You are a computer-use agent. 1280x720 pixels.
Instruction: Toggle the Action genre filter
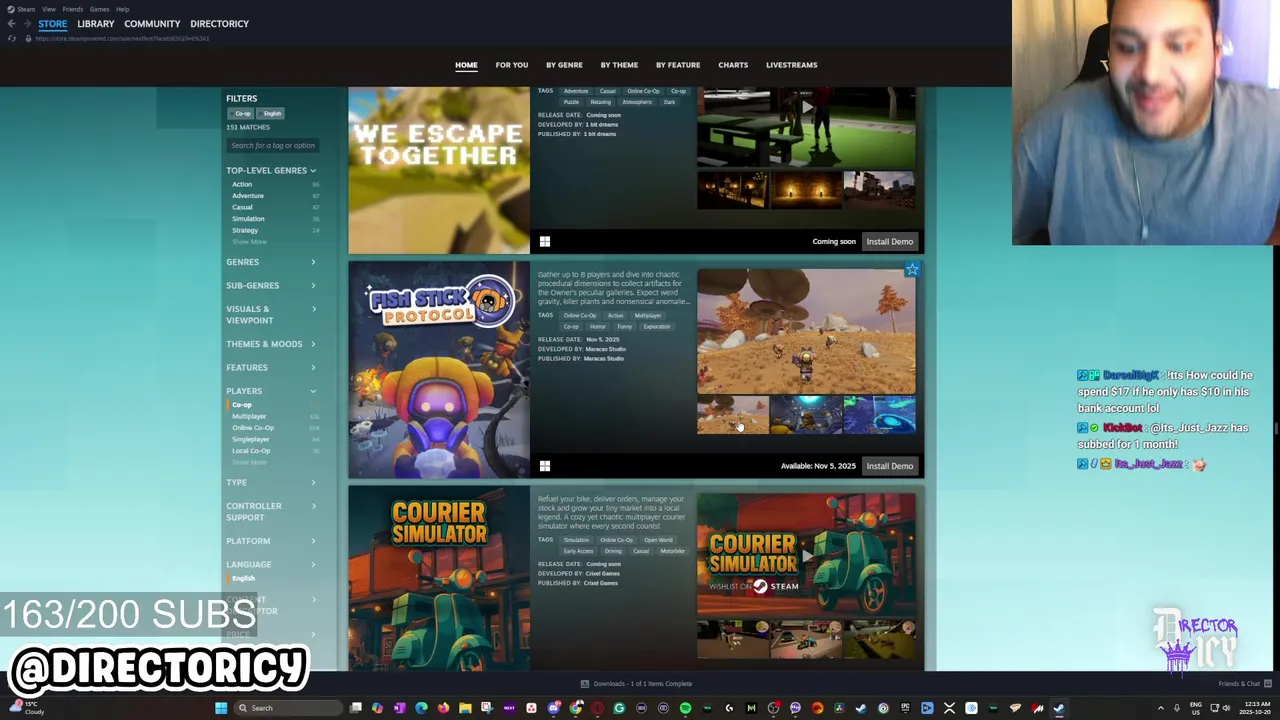coord(242,185)
